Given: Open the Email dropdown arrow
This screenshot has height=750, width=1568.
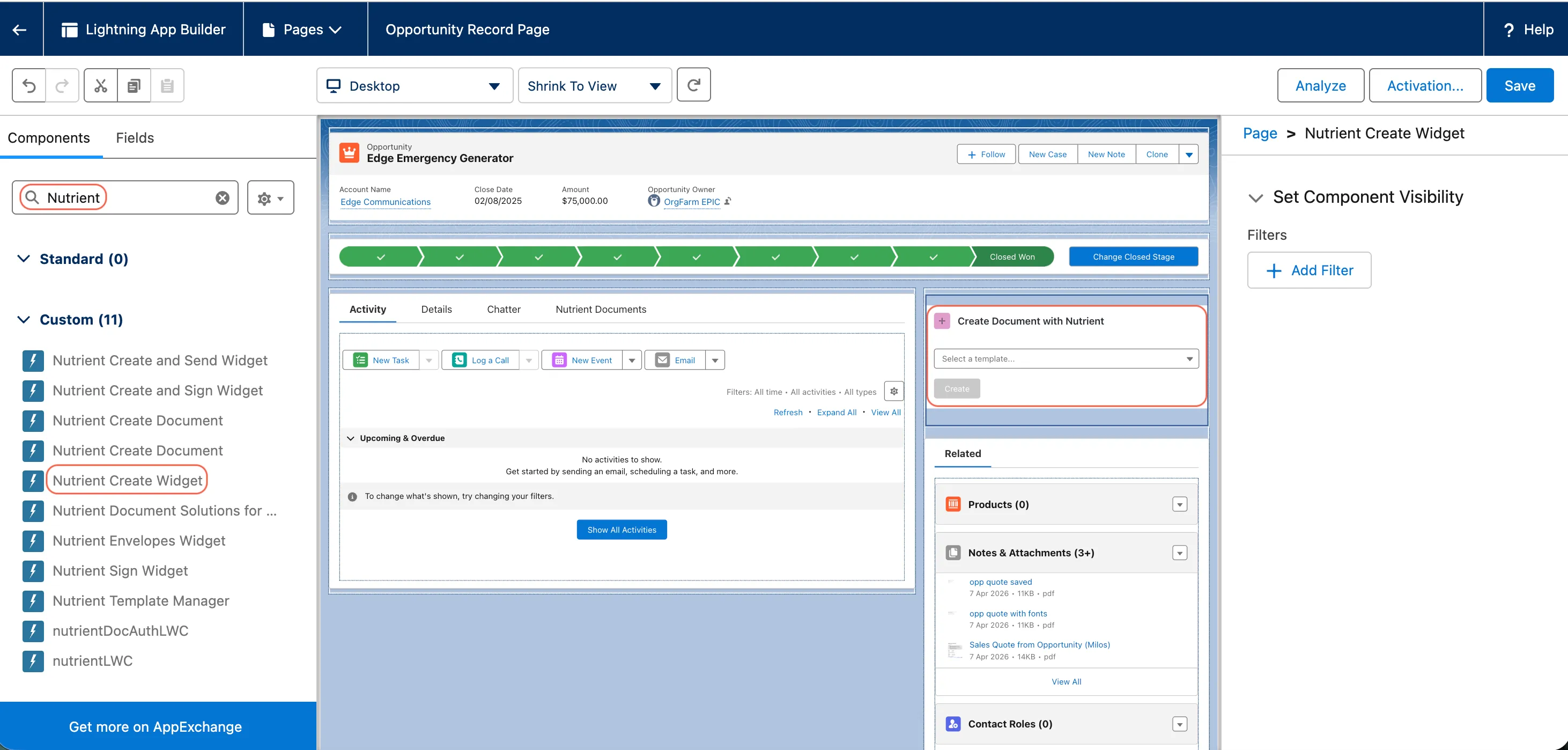Looking at the screenshot, I should (x=715, y=361).
